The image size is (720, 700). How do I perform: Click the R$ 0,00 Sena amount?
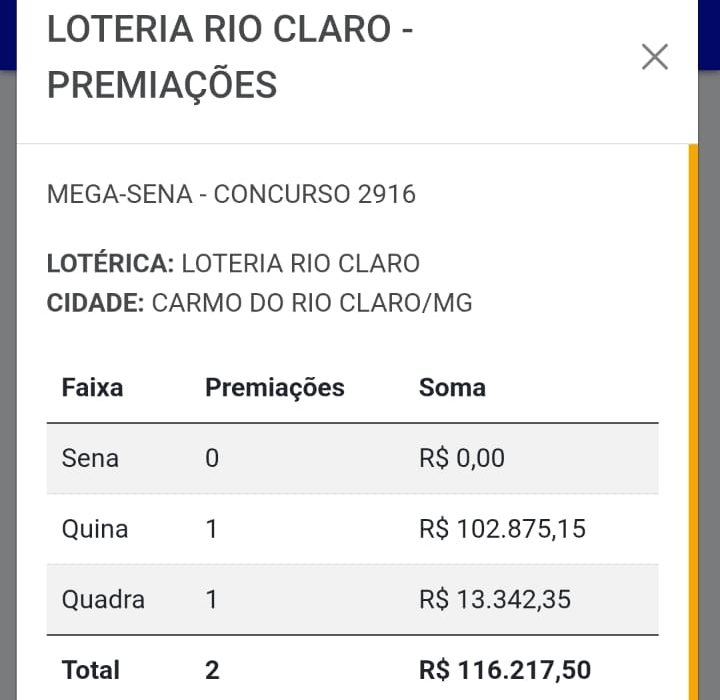462,458
